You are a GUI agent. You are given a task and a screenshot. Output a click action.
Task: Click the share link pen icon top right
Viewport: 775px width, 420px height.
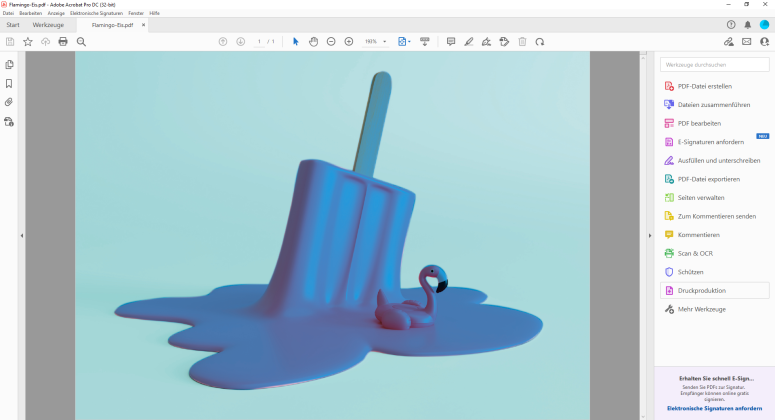pyautogui.click(x=729, y=42)
